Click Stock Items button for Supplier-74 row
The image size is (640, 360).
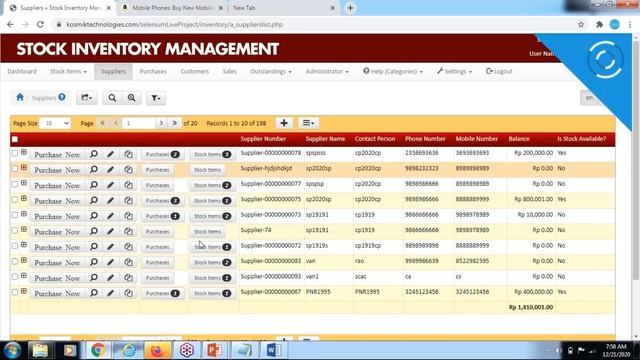tap(207, 232)
